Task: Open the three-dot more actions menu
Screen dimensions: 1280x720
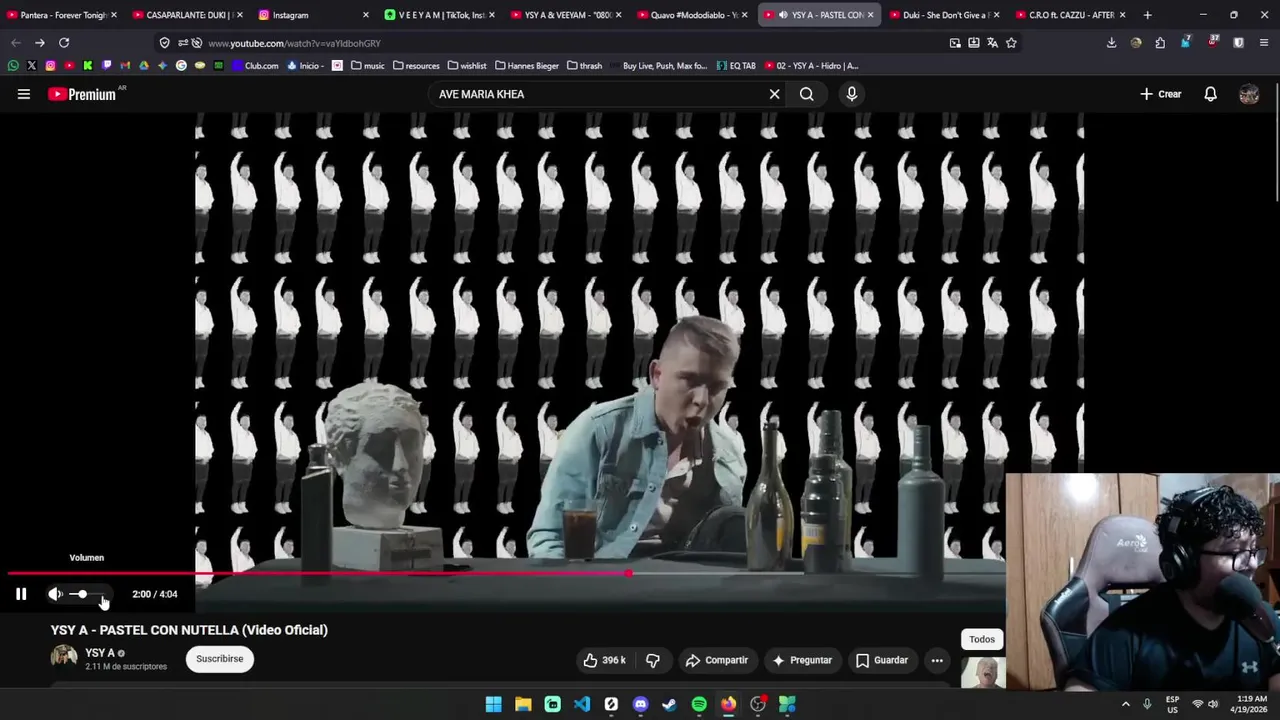Action: pyautogui.click(x=937, y=660)
